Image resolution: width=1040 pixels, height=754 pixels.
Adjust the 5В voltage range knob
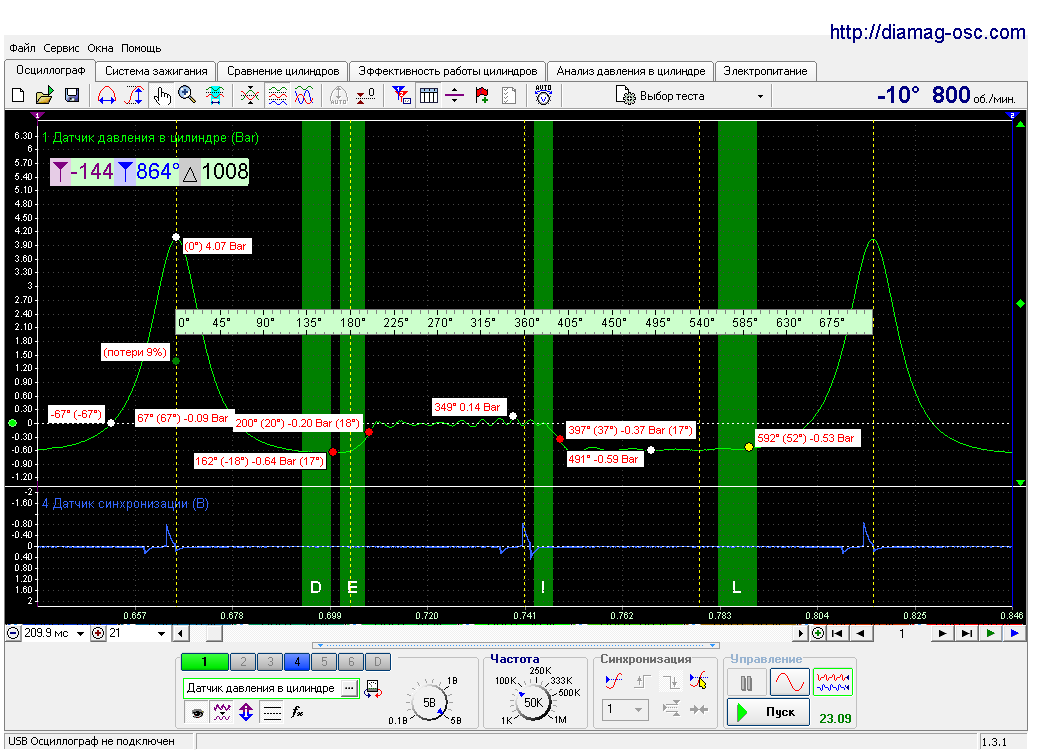pyautogui.click(x=430, y=702)
